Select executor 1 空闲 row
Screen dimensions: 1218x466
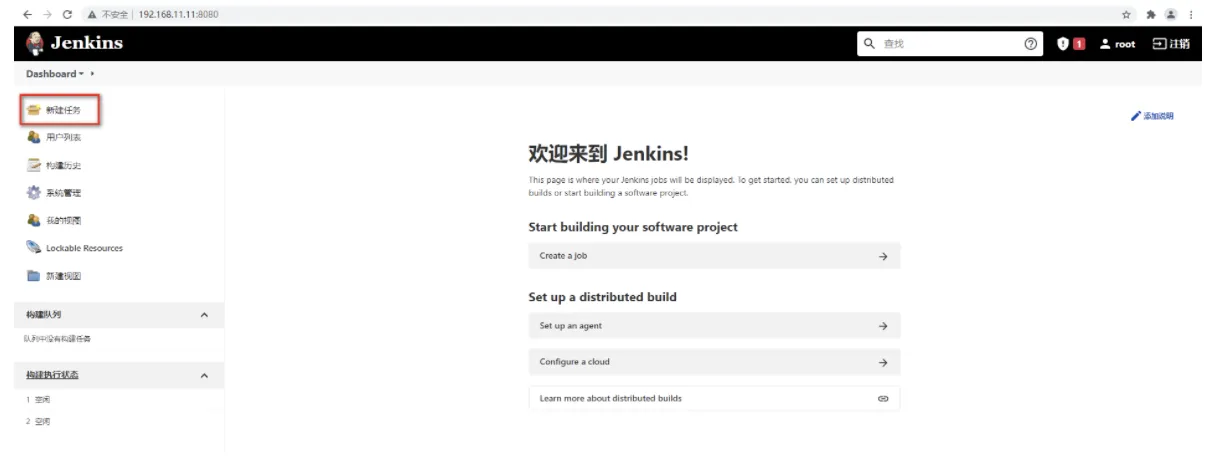pyautogui.click(x=40, y=400)
